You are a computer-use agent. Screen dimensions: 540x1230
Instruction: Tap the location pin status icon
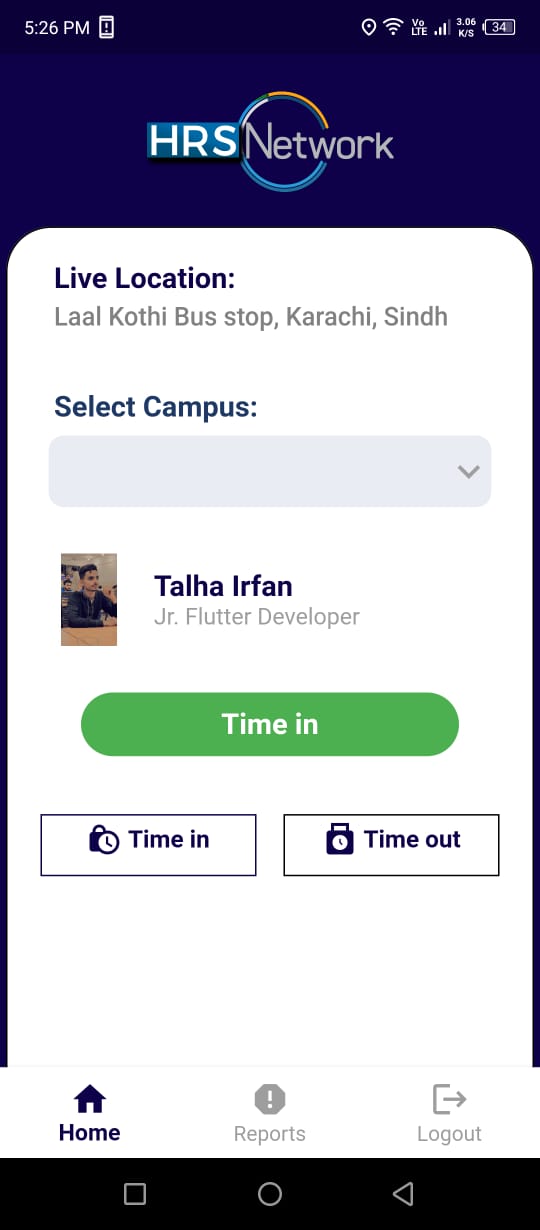pyautogui.click(x=369, y=27)
